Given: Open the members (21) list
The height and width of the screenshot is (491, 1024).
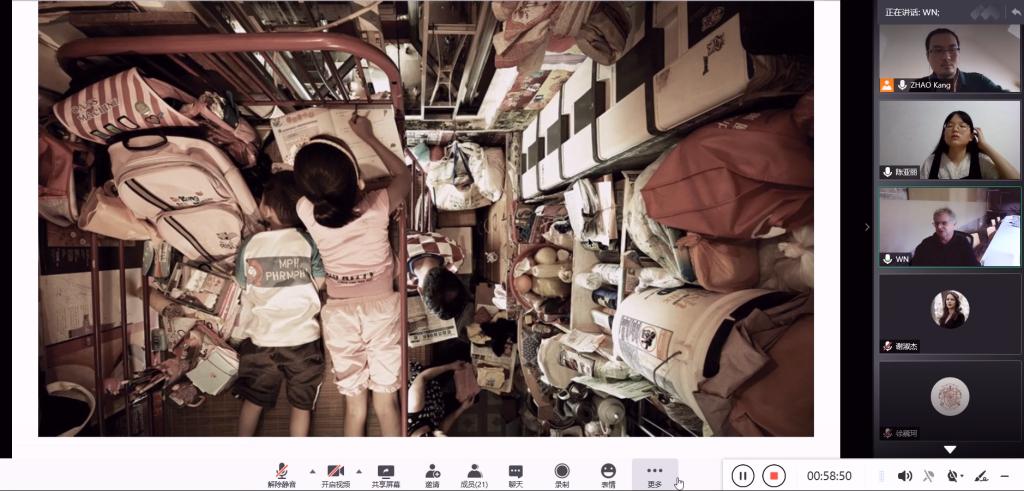Looking at the screenshot, I should click(x=475, y=474).
